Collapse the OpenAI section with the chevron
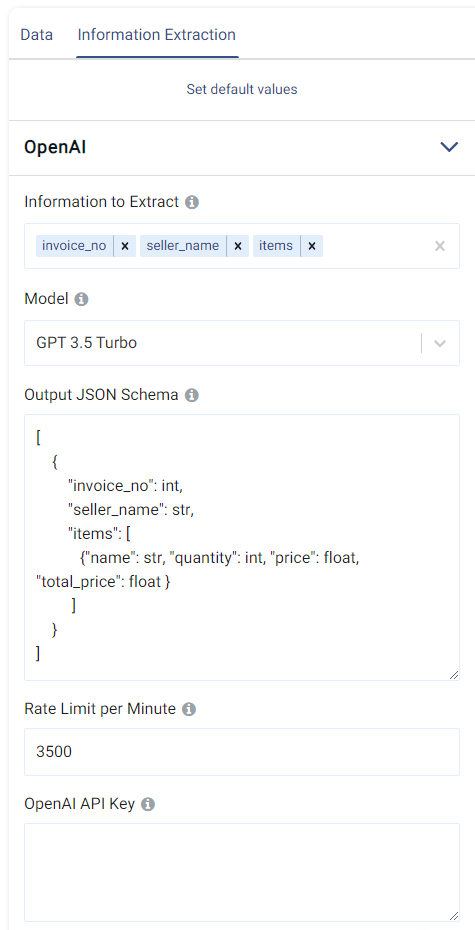This screenshot has width=475, height=930. tap(449, 147)
